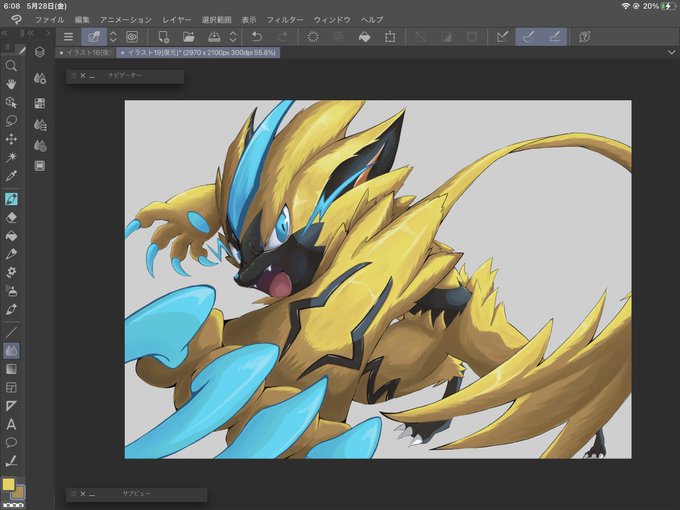The height and width of the screenshot is (510, 680).
Task: Toggle Snap to Special Ruler
Action: 528,37
